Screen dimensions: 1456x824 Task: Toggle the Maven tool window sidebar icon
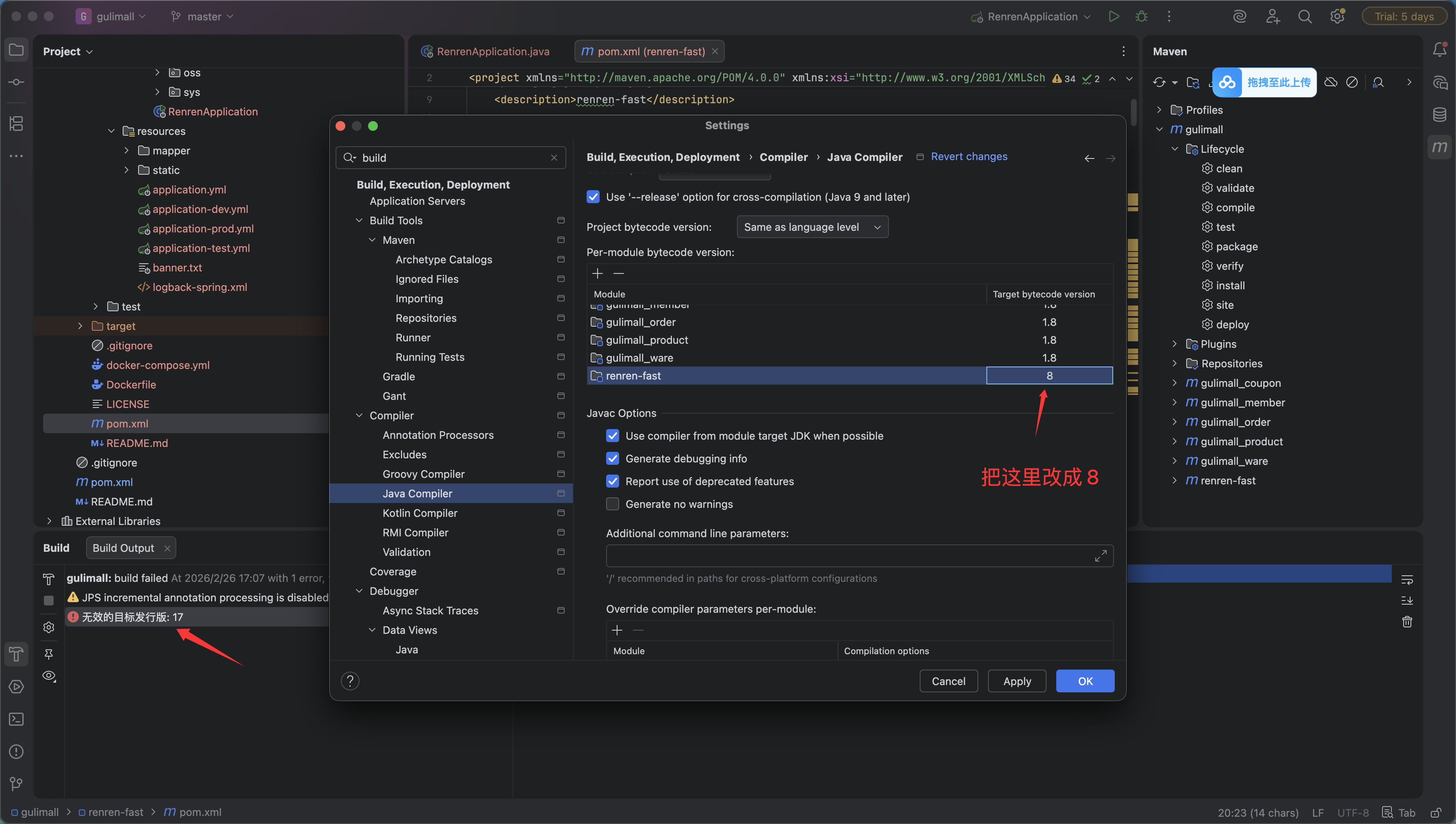1440,147
